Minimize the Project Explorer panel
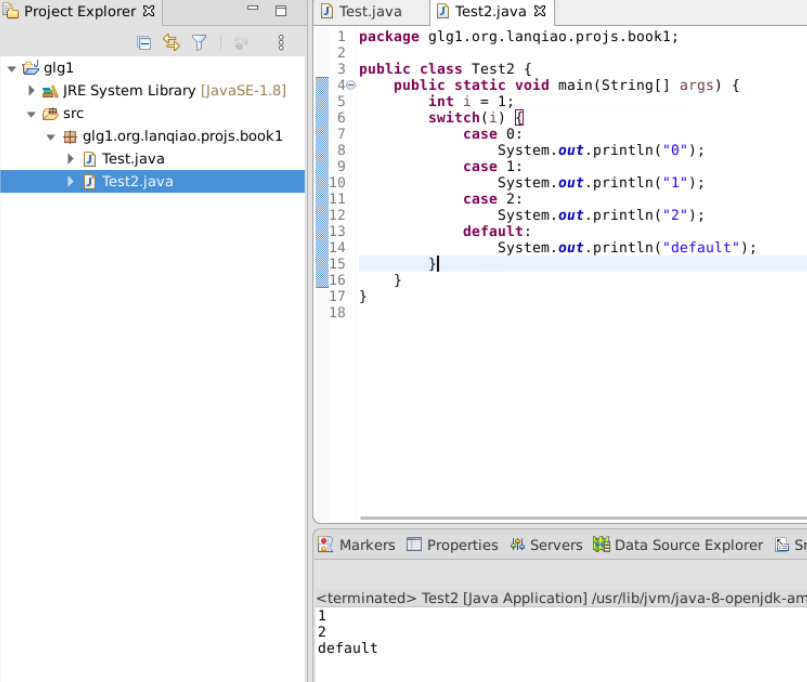 pos(252,8)
